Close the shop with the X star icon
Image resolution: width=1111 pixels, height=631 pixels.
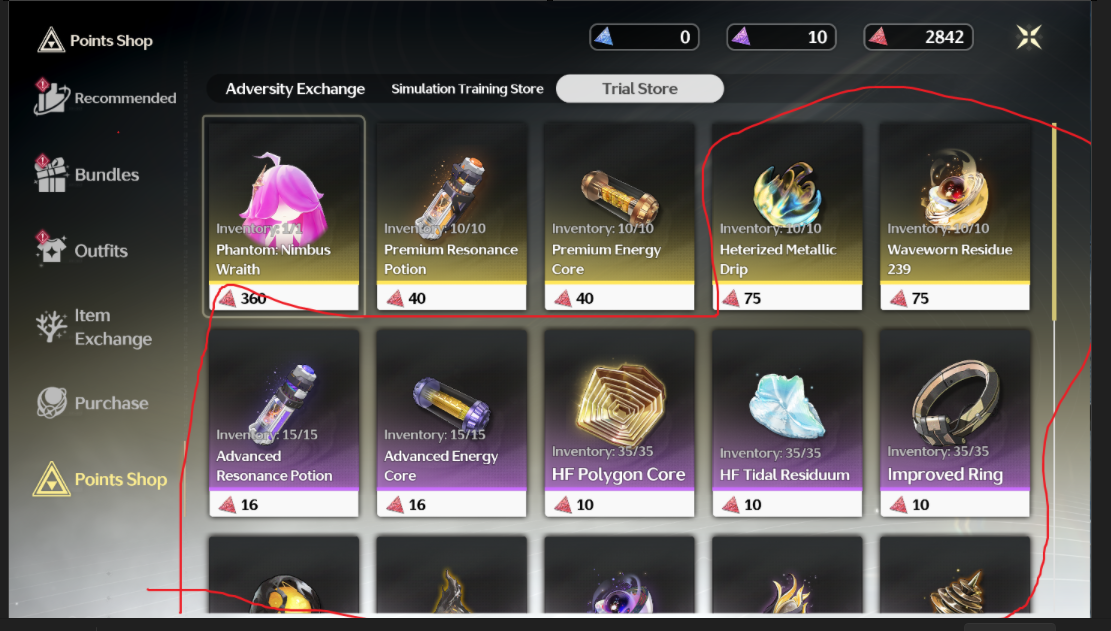[x=1028, y=37]
